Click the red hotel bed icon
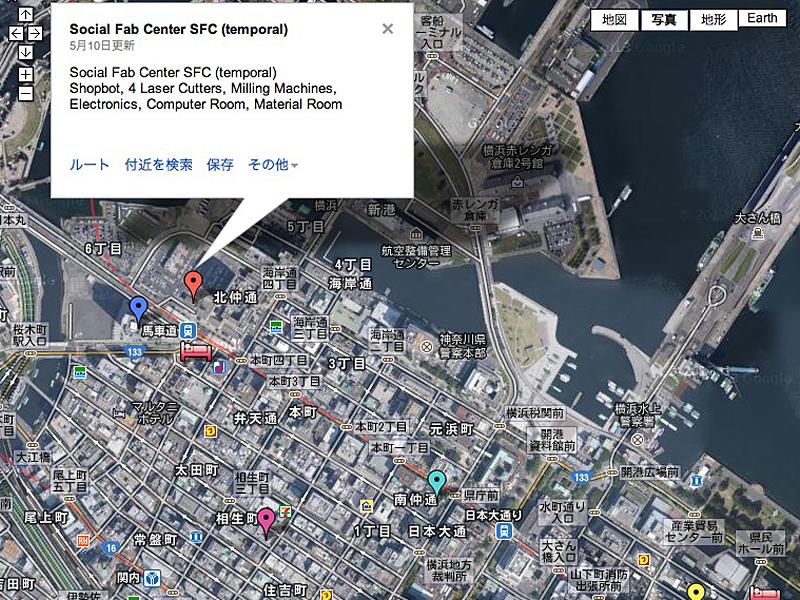The width and height of the screenshot is (800, 600). point(196,352)
